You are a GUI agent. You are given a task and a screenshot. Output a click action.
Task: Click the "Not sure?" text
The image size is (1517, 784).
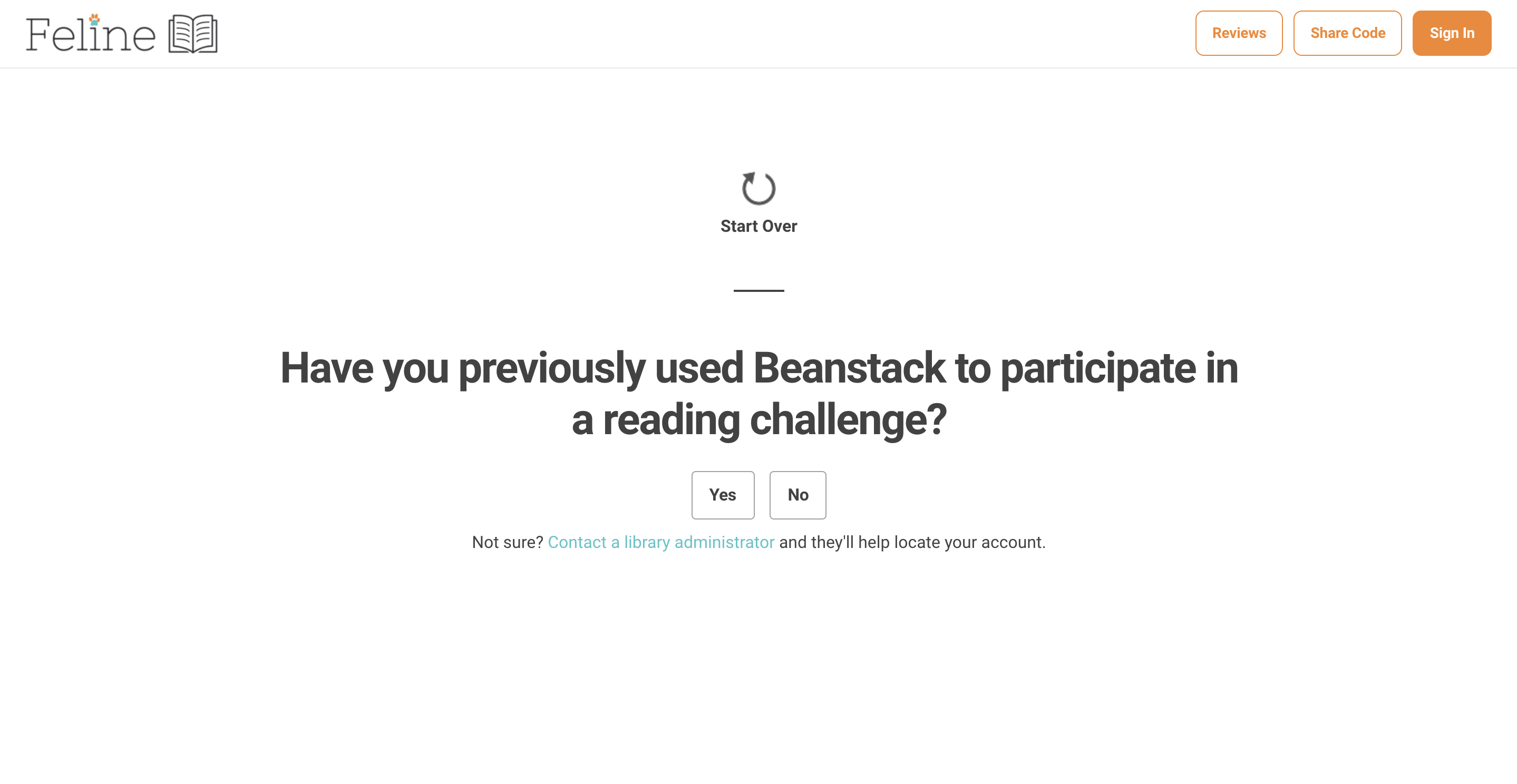[x=508, y=542]
